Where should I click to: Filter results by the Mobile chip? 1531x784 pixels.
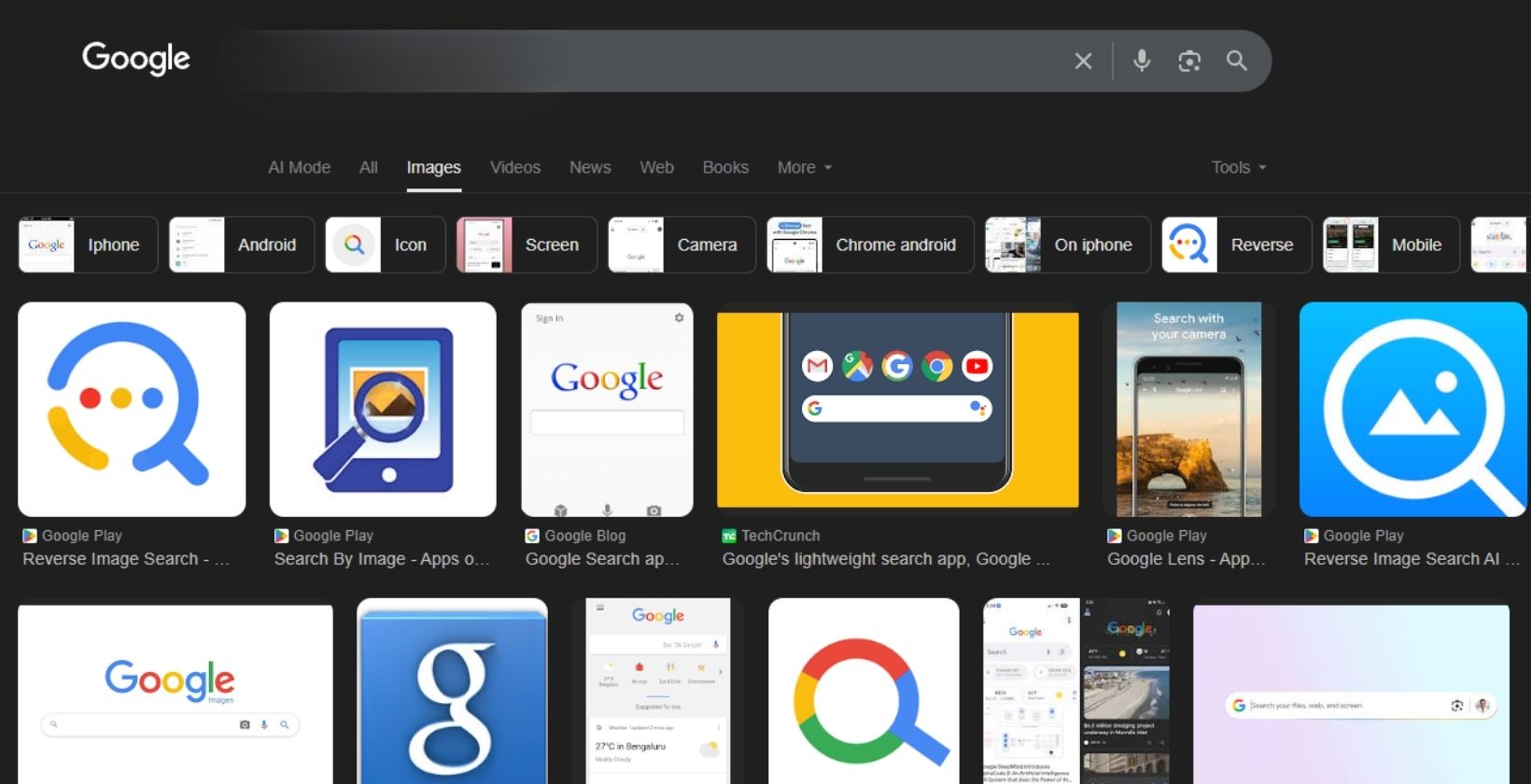(x=1391, y=245)
